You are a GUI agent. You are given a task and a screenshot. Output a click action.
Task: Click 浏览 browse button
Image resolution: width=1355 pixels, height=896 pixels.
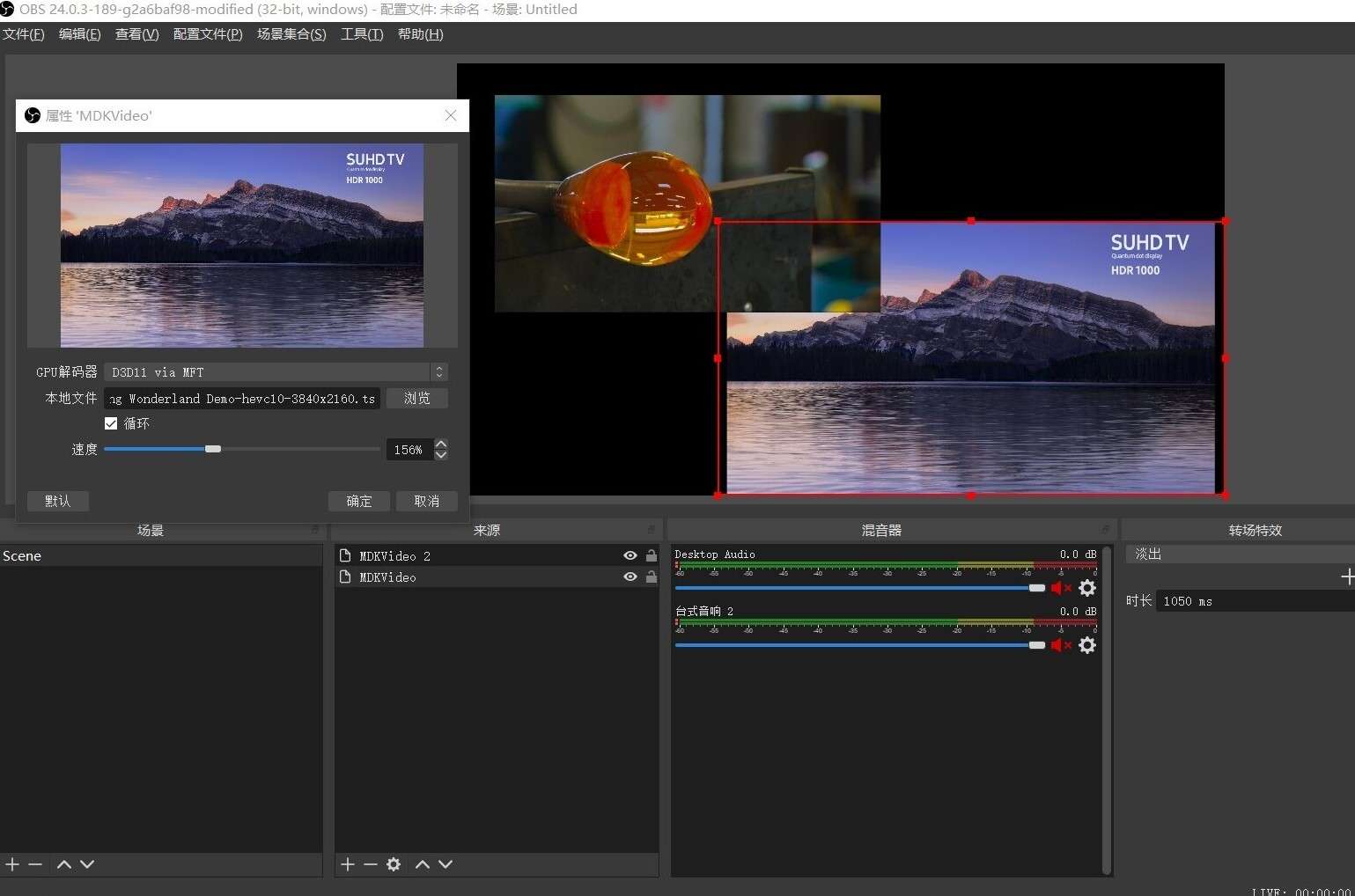click(x=417, y=398)
